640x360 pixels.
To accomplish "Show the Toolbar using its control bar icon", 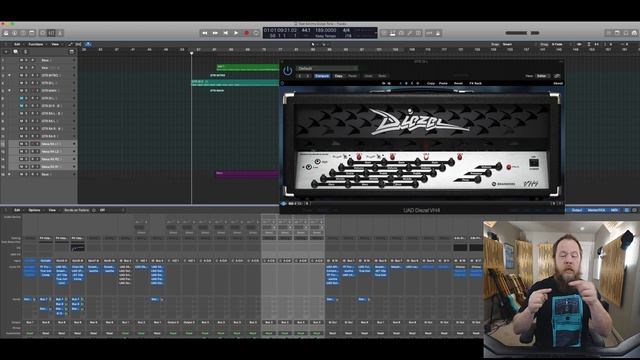I will pyautogui.click(x=31, y=33).
